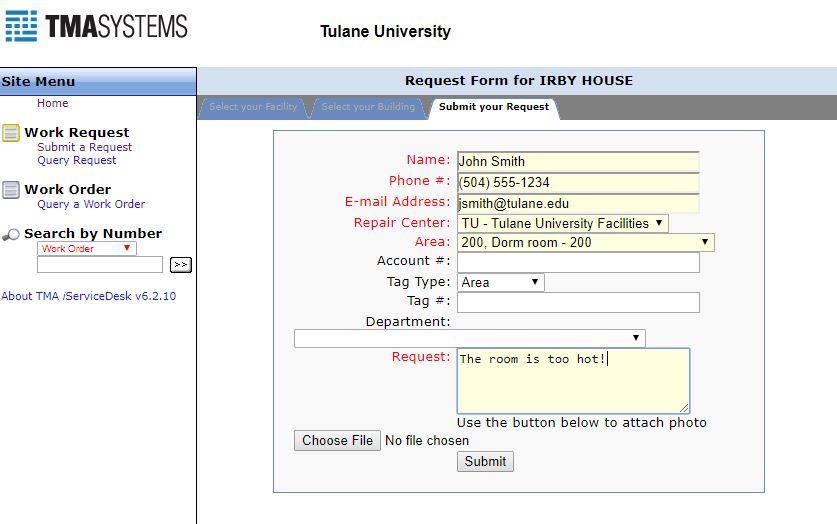Click the TMA Systems logo
Screen dimensions: 837x524
click(x=97, y=26)
